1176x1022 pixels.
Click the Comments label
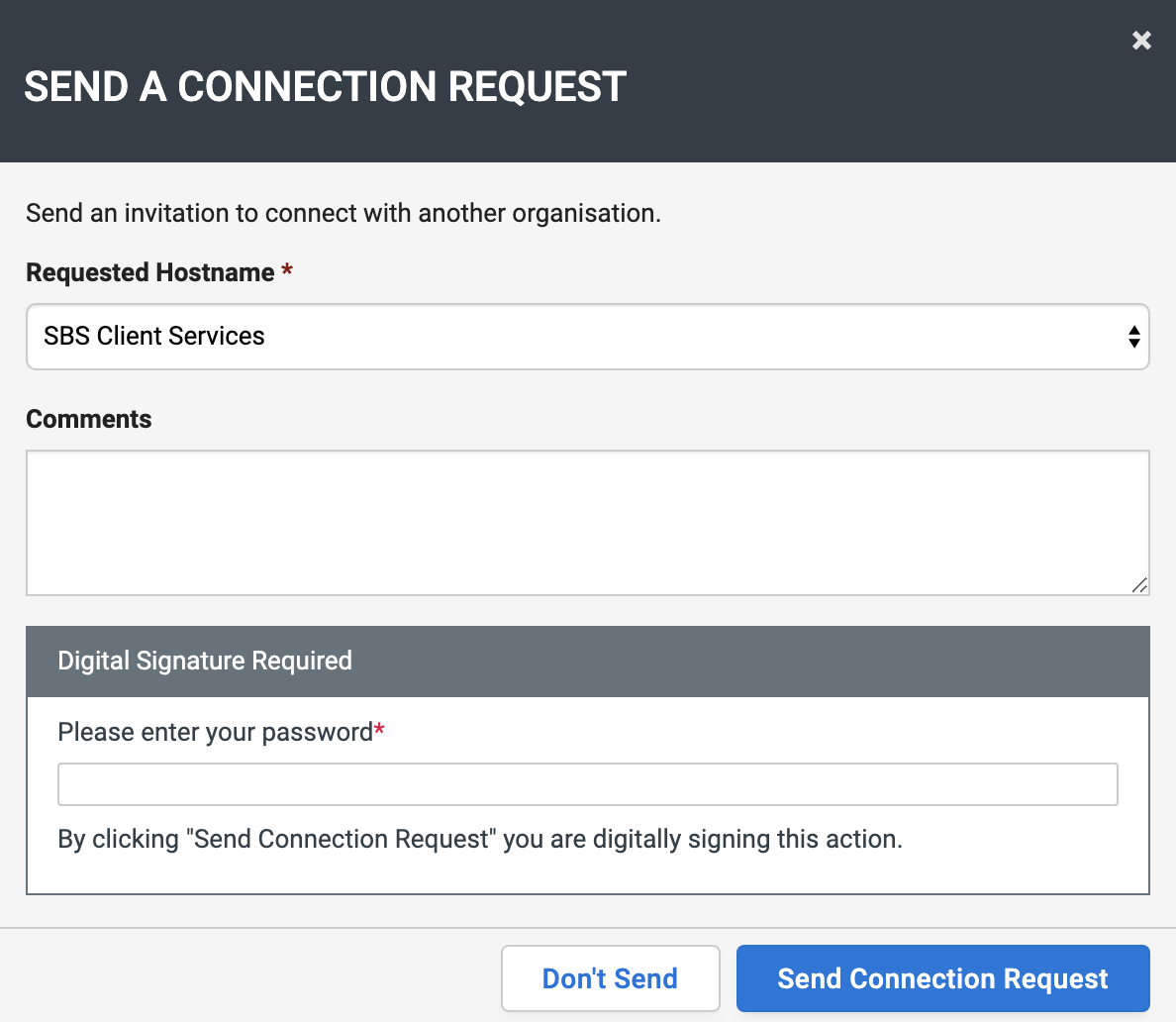(88, 419)
